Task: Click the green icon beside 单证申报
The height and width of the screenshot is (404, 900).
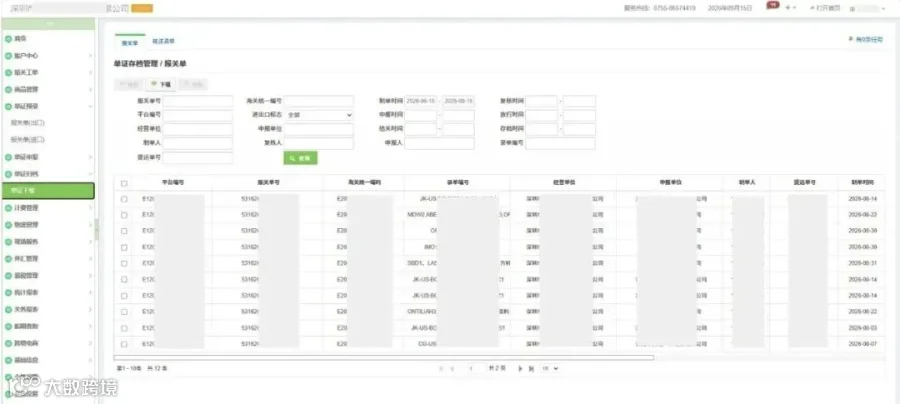Action: 8,157
